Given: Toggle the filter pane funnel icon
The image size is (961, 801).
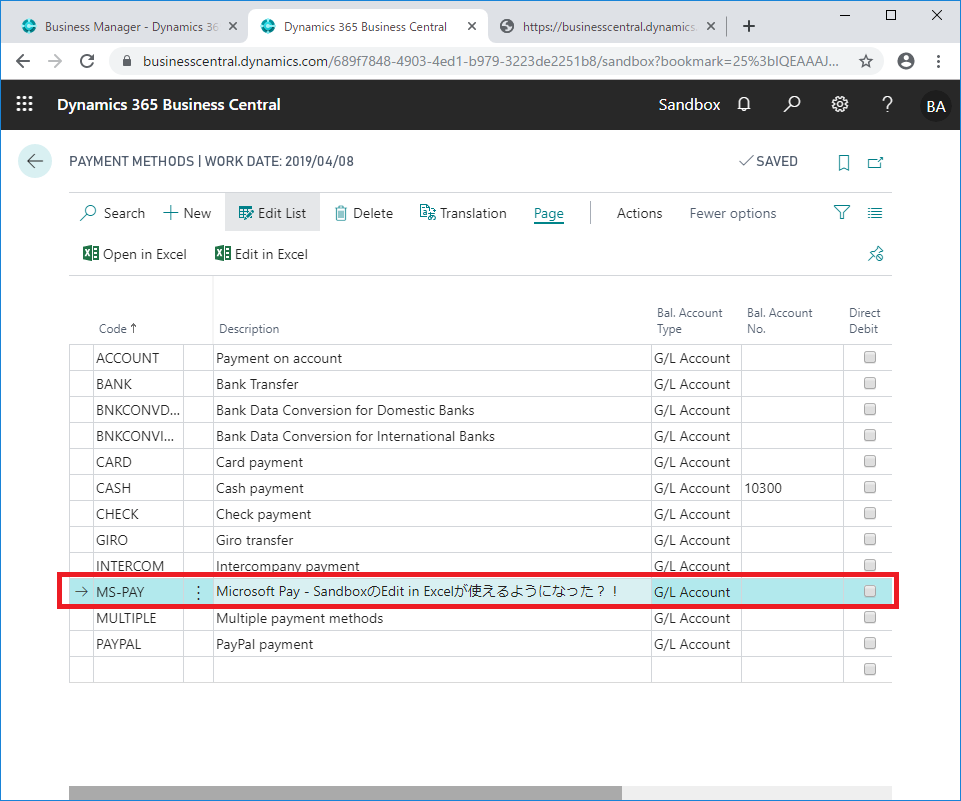Looking at the screenshot, I should [x=841, y=213].
